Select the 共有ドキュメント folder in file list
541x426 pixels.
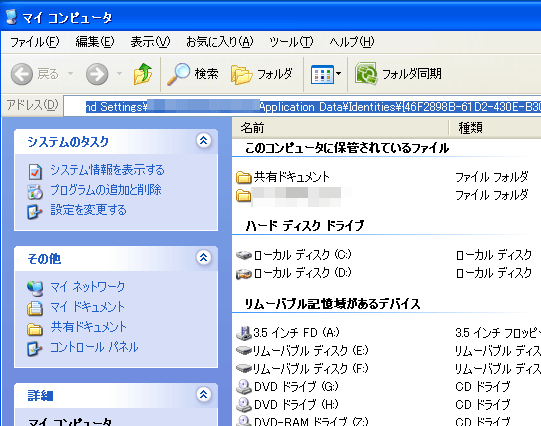(283, 177)
